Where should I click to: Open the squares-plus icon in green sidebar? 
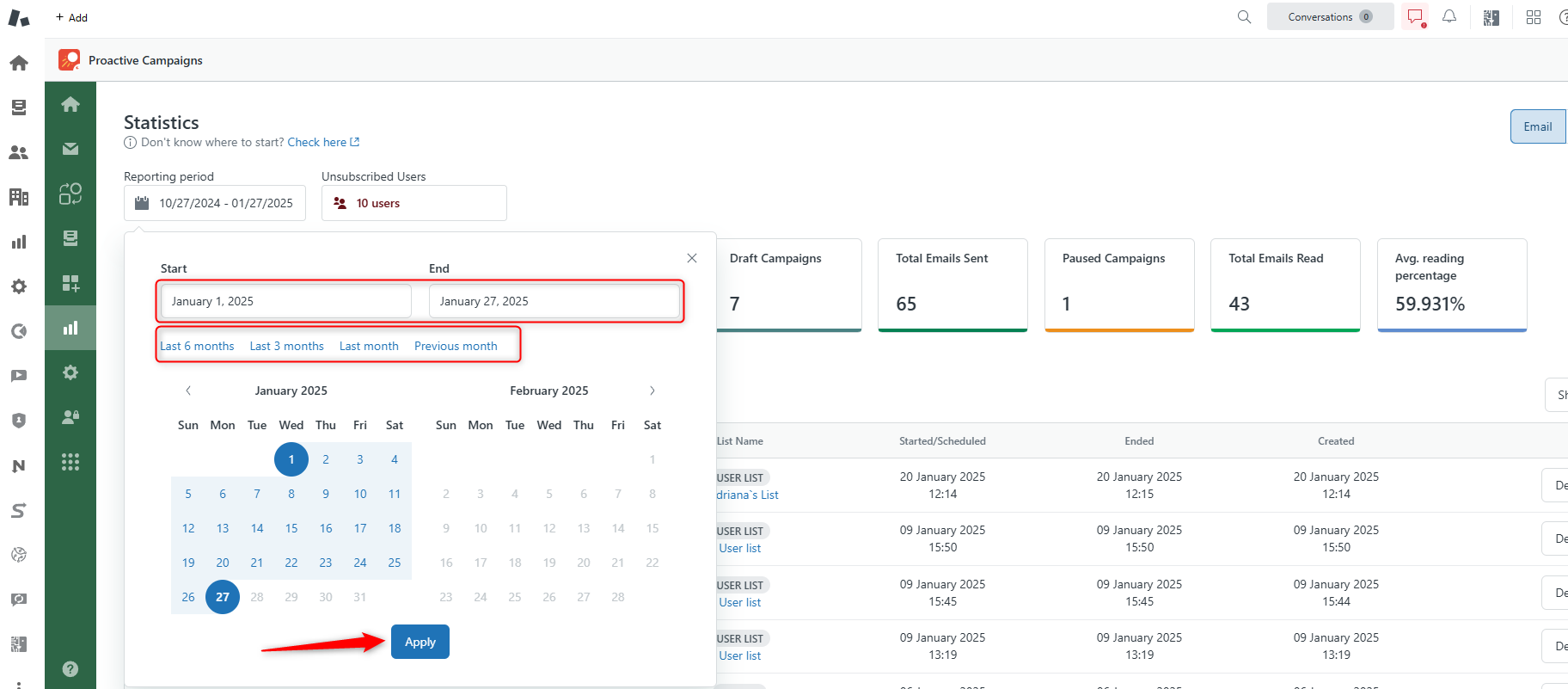click(70, 283)
